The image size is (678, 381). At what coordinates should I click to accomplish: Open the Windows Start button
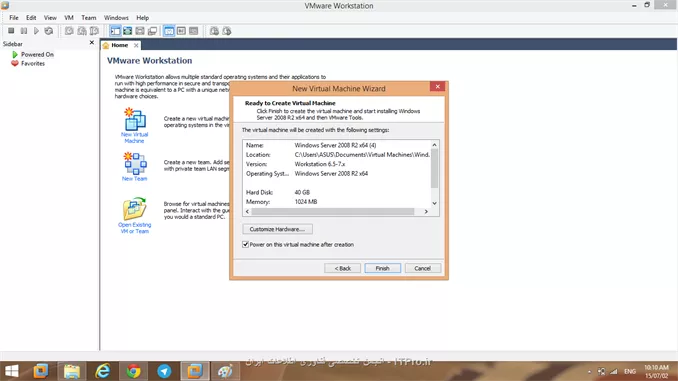tap(12, 371)
